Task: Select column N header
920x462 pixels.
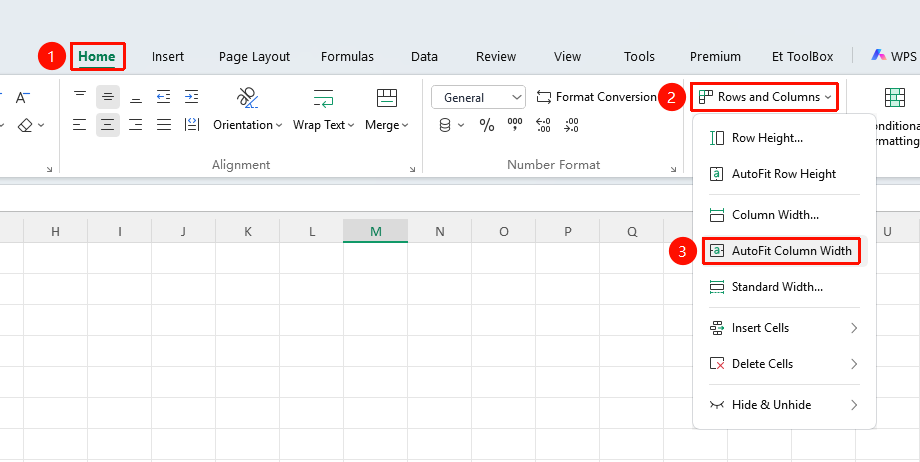Action: pyautogui.click(x=439, y=231)
